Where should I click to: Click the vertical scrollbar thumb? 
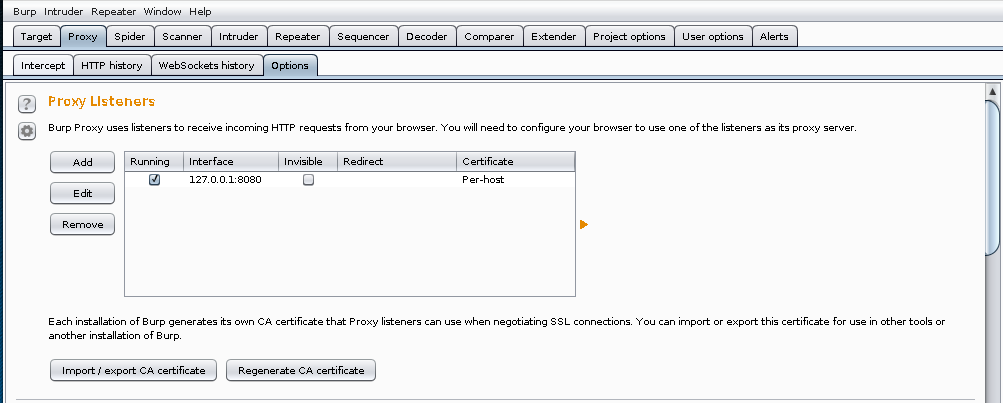point(993,177)
